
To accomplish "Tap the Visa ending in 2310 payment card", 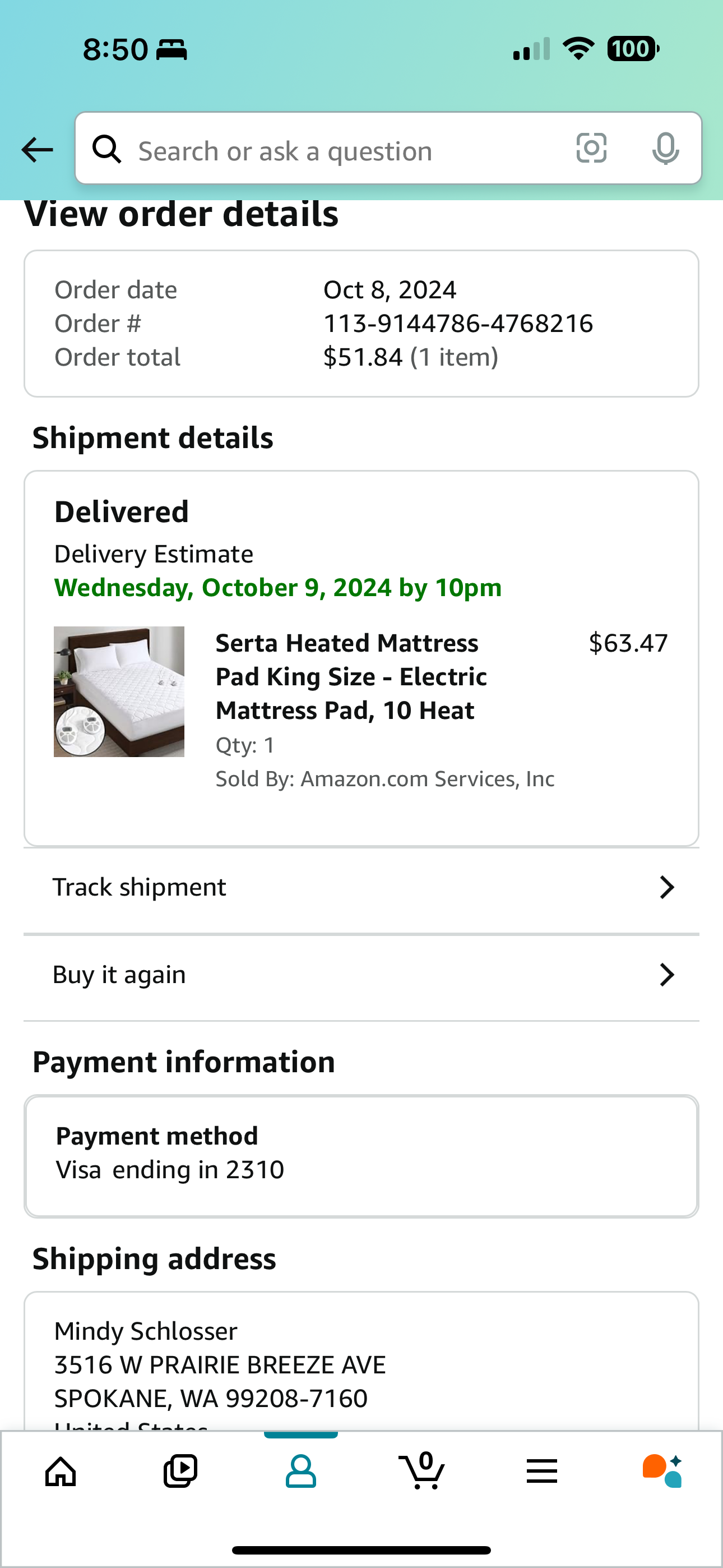I will [361, 1156].
